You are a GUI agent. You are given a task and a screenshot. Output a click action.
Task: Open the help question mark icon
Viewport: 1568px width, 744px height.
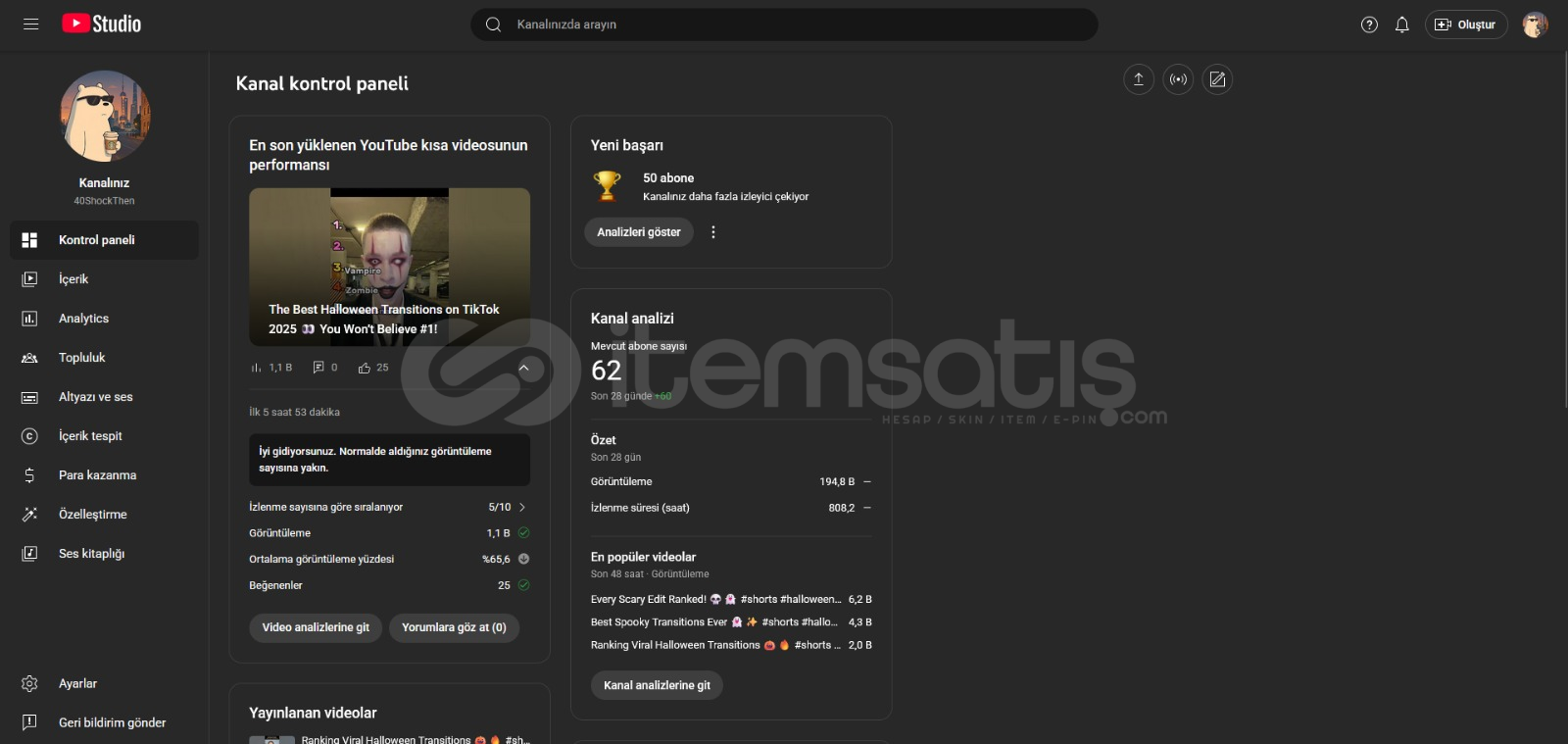1369,25
